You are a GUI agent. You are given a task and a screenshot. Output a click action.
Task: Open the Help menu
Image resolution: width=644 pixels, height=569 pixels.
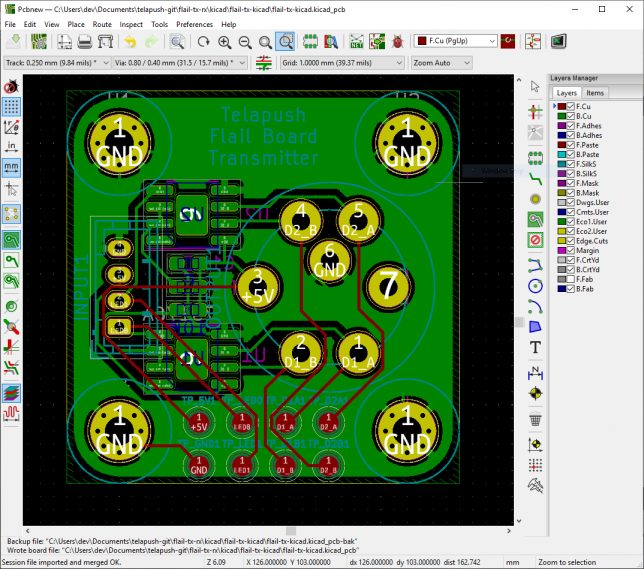coord(229,24)
